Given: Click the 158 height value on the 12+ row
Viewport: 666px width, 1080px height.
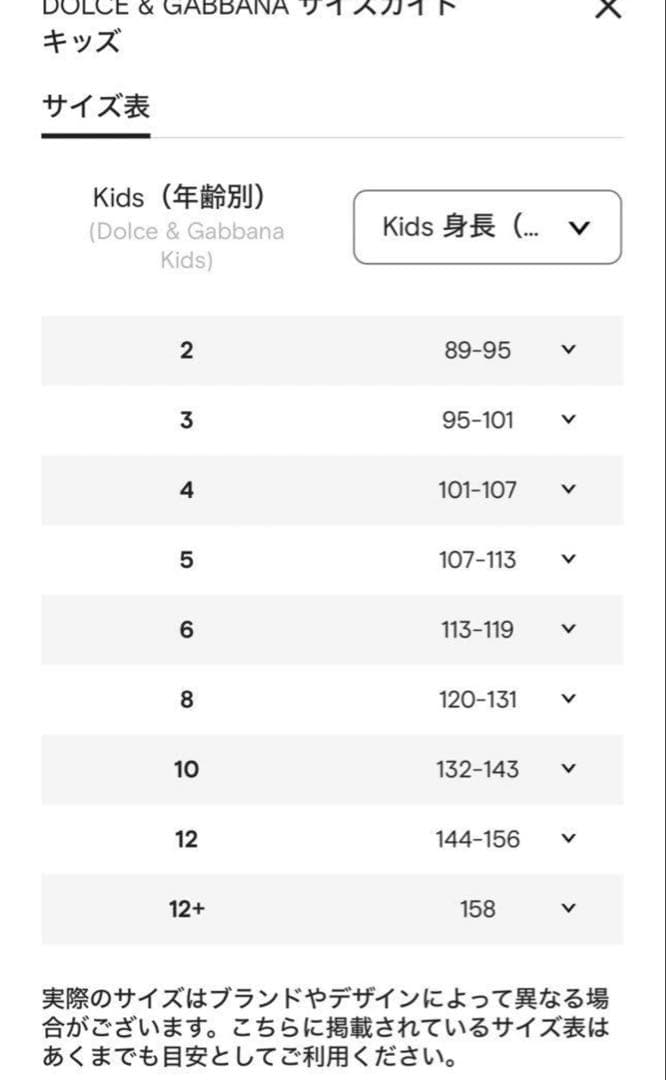Looking at the screenshot, I should click(x=478, y=909).
